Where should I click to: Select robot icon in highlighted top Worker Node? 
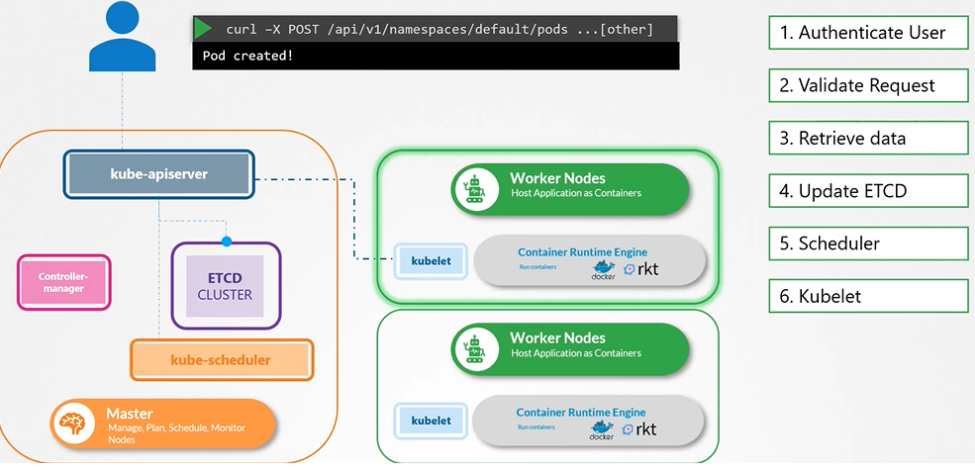474,187
